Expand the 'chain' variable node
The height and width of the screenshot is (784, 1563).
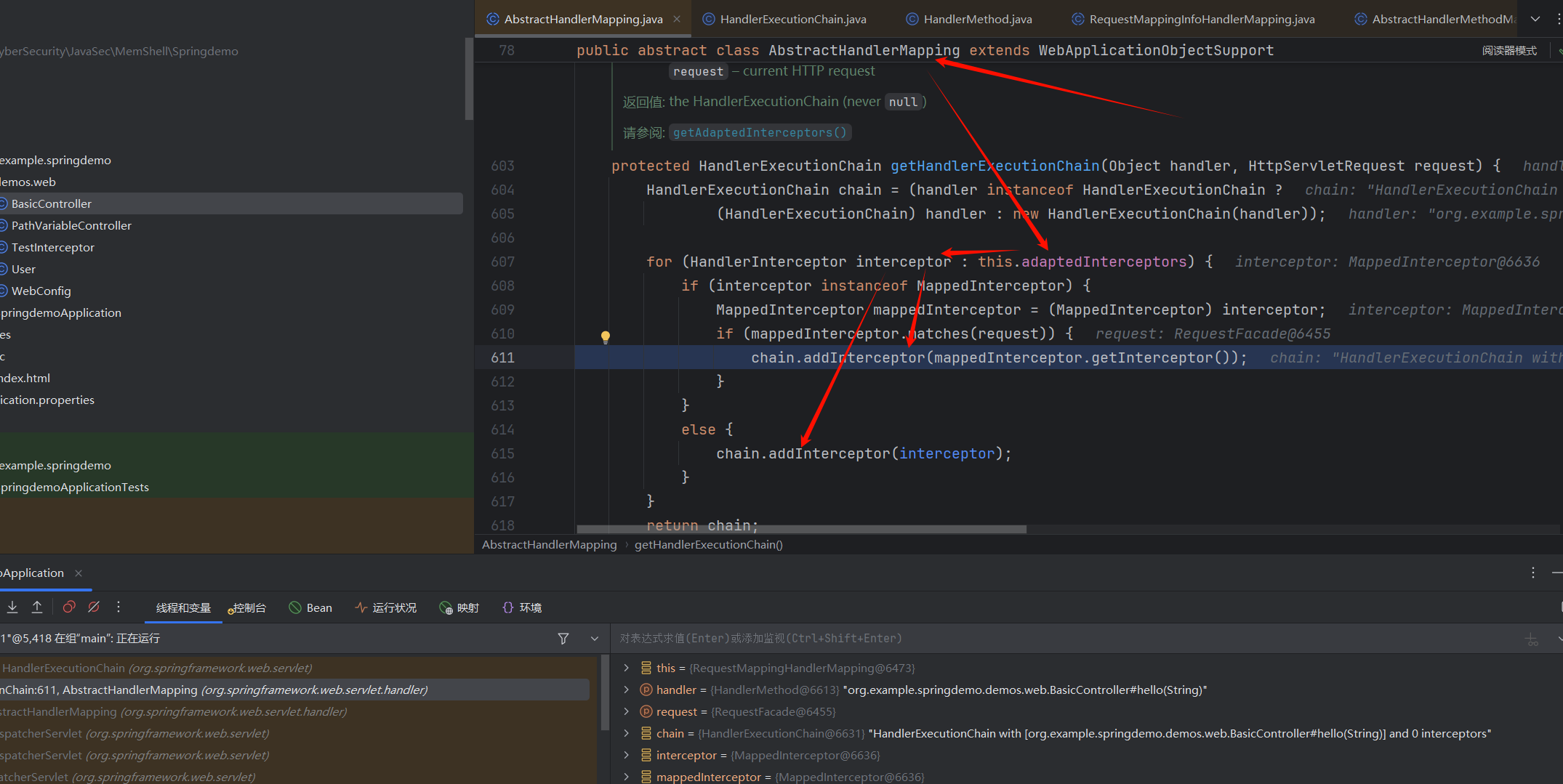coord(626,733)
